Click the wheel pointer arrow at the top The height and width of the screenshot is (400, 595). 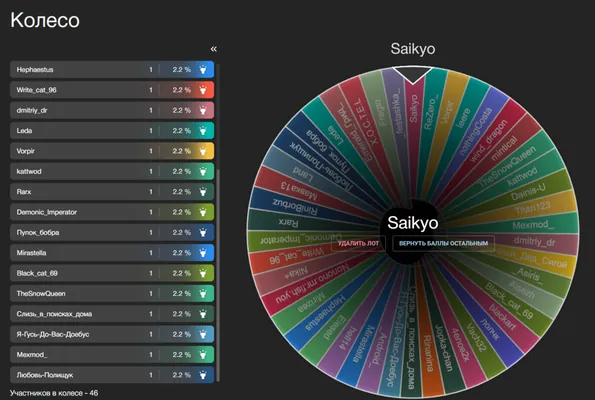(412, 75)
